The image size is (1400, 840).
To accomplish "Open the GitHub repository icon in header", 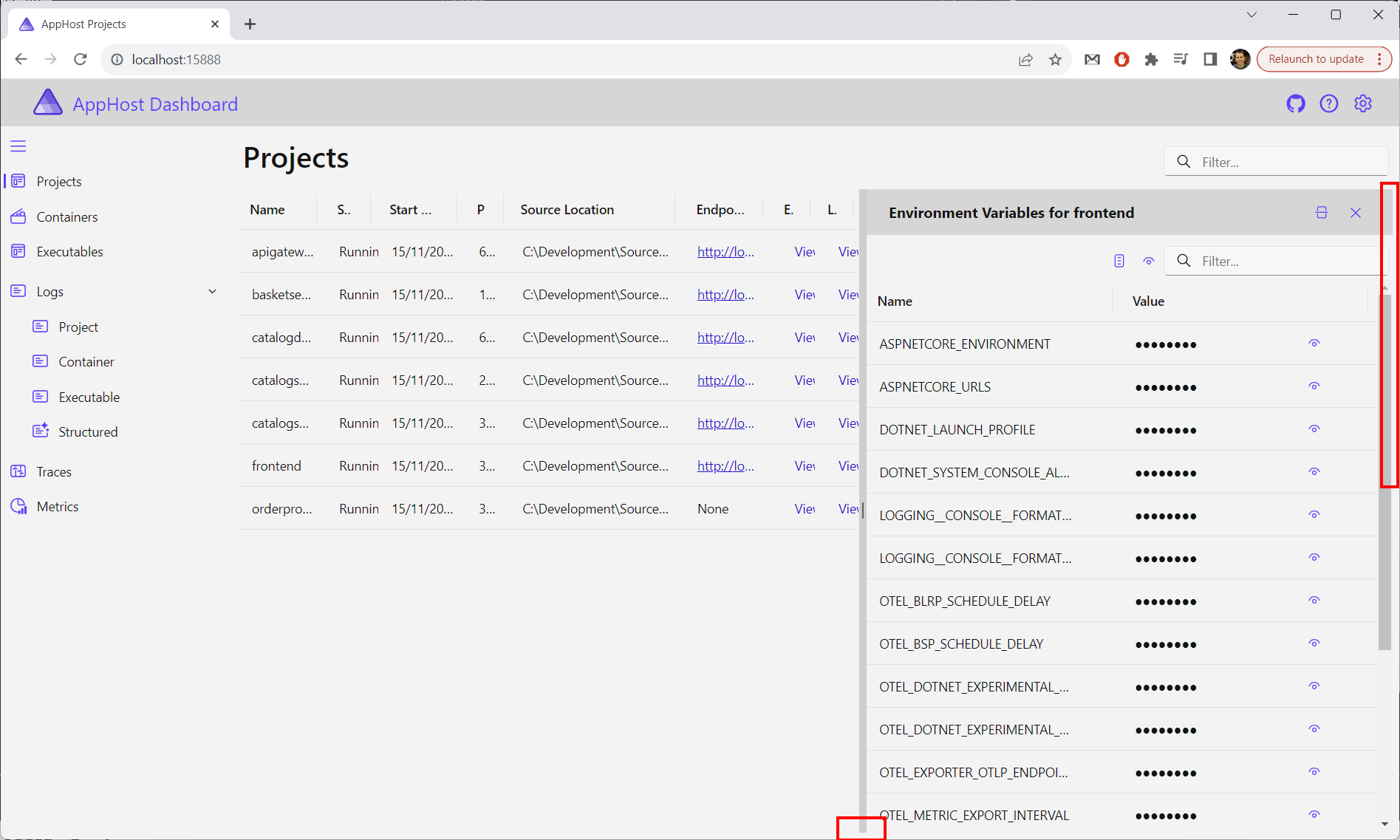I will pos(1295,103).
